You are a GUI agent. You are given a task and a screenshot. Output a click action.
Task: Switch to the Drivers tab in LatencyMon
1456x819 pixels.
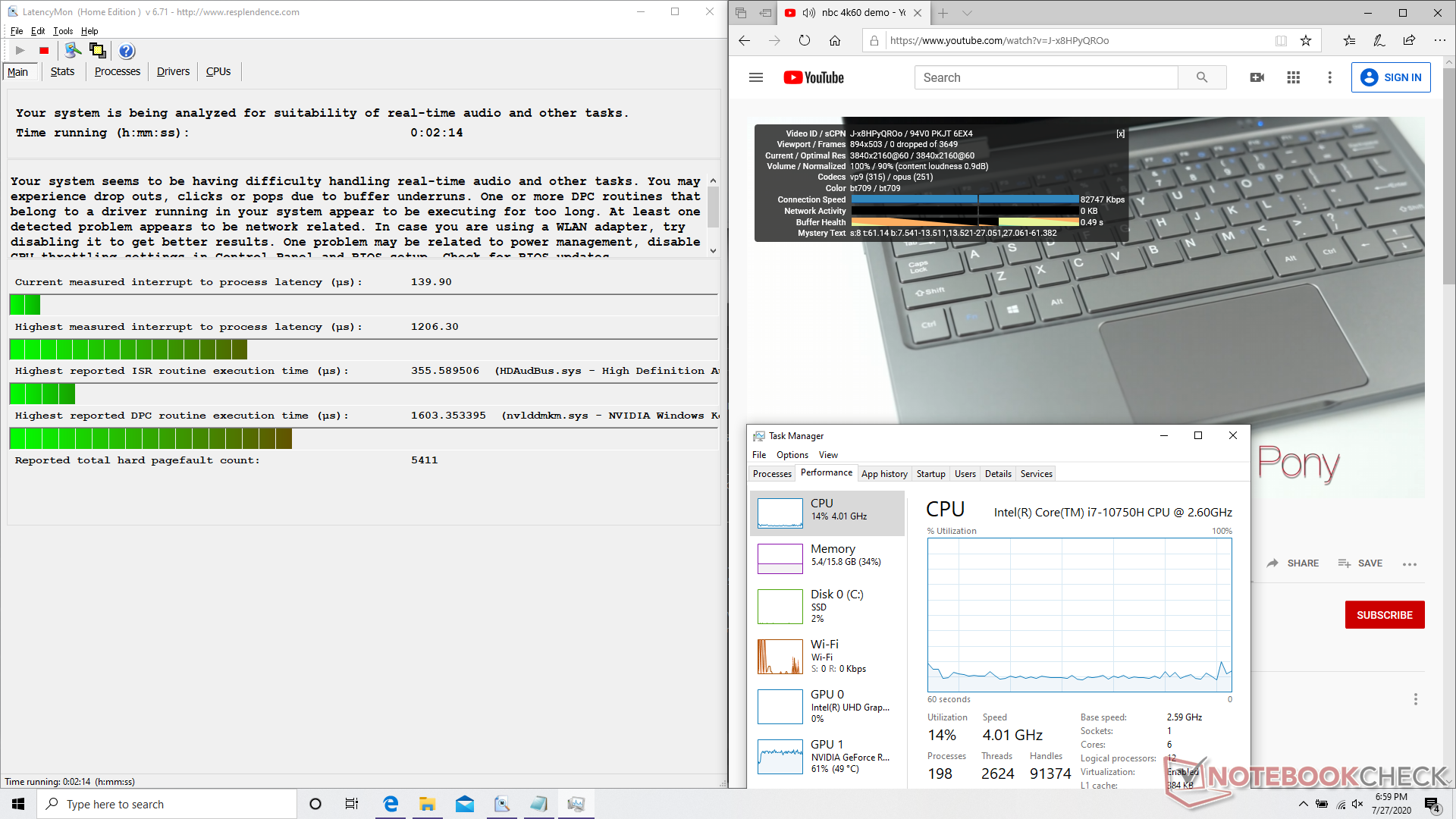[x=173, y=71]
